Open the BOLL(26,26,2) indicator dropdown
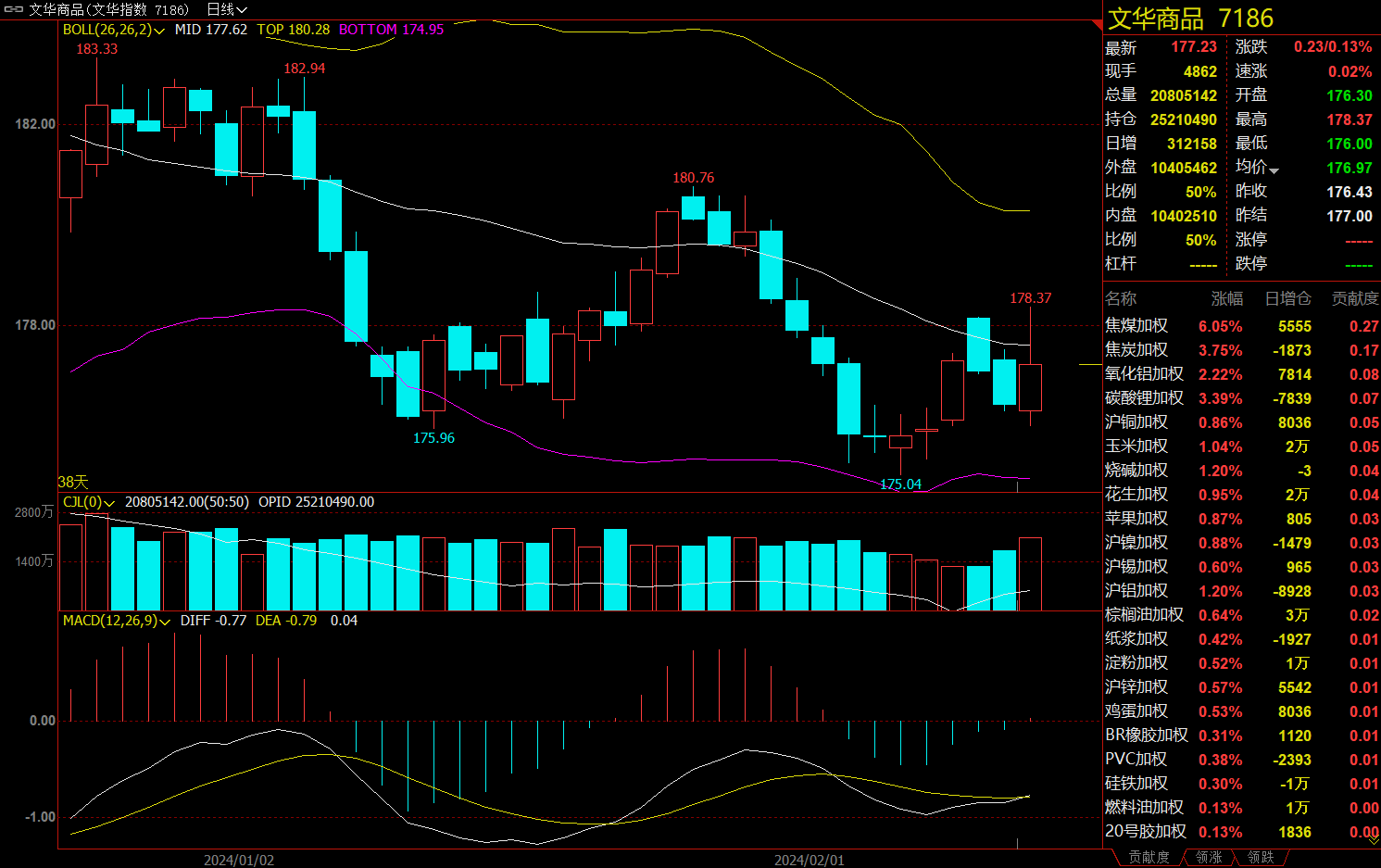This screenshot has height=868, width=1381. 114,30
